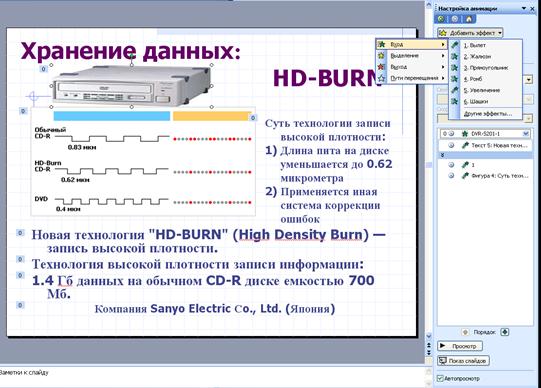Click the Просмотр play button
Screen dimensions: 541x388
(x=460, y=346)
